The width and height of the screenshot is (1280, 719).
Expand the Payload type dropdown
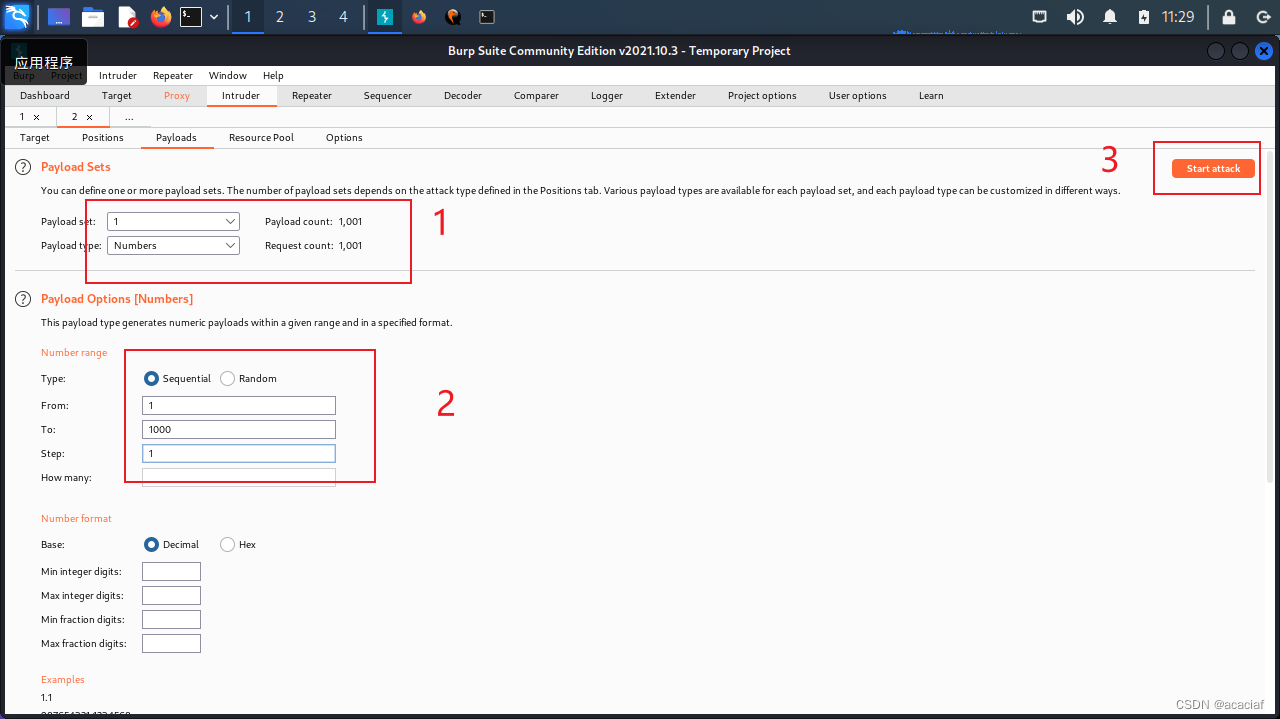173,245
